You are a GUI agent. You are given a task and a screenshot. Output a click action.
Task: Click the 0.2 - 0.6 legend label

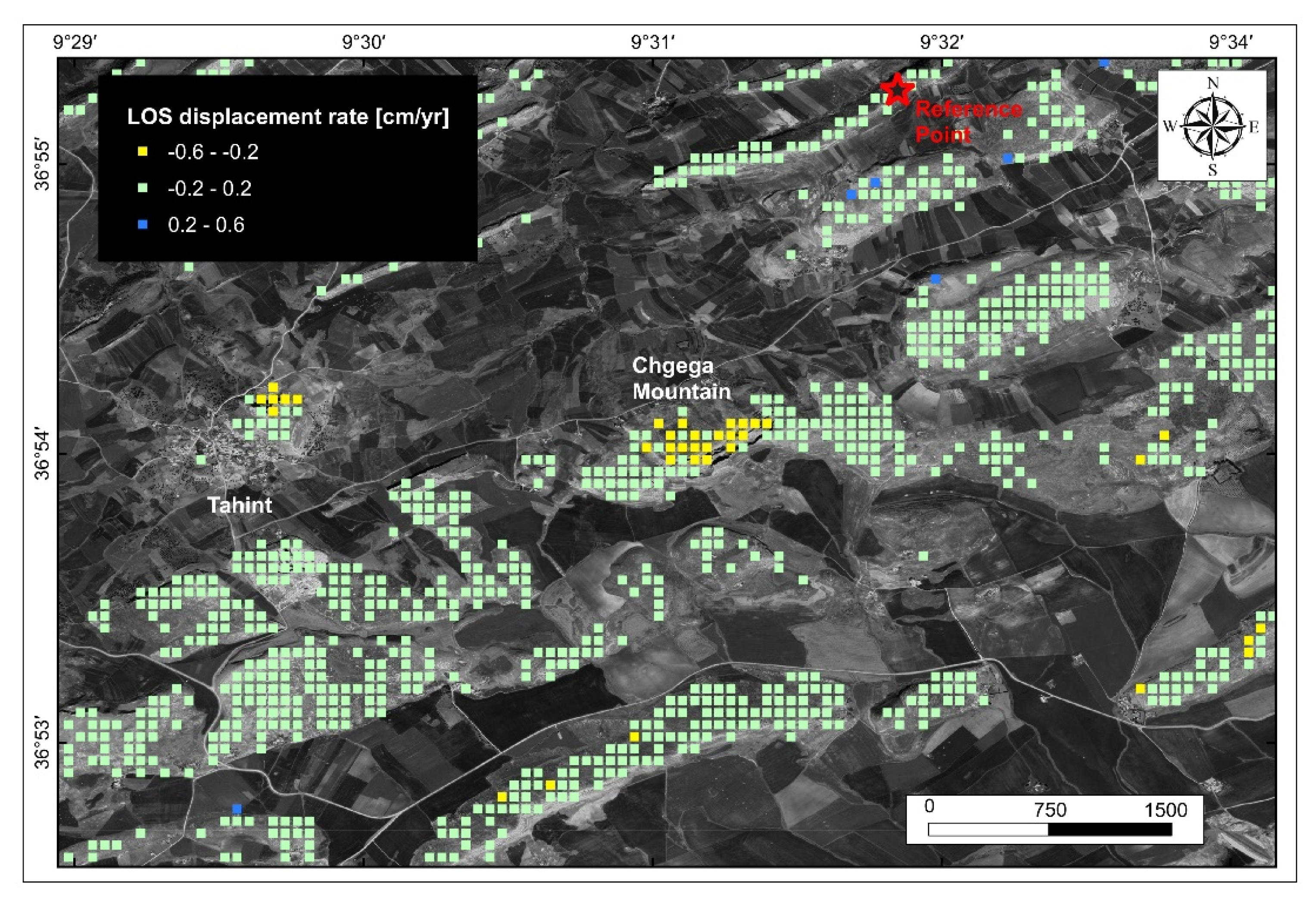pos(206,225)
